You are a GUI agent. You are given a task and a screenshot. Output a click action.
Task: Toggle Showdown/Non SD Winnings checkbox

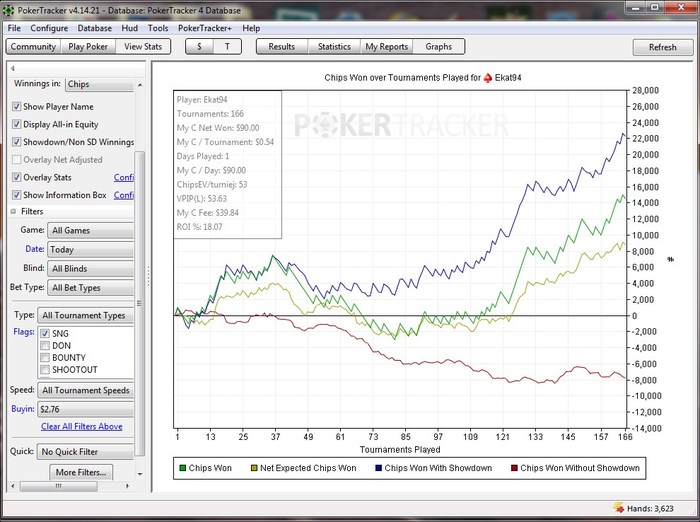(x=17, y=142)
